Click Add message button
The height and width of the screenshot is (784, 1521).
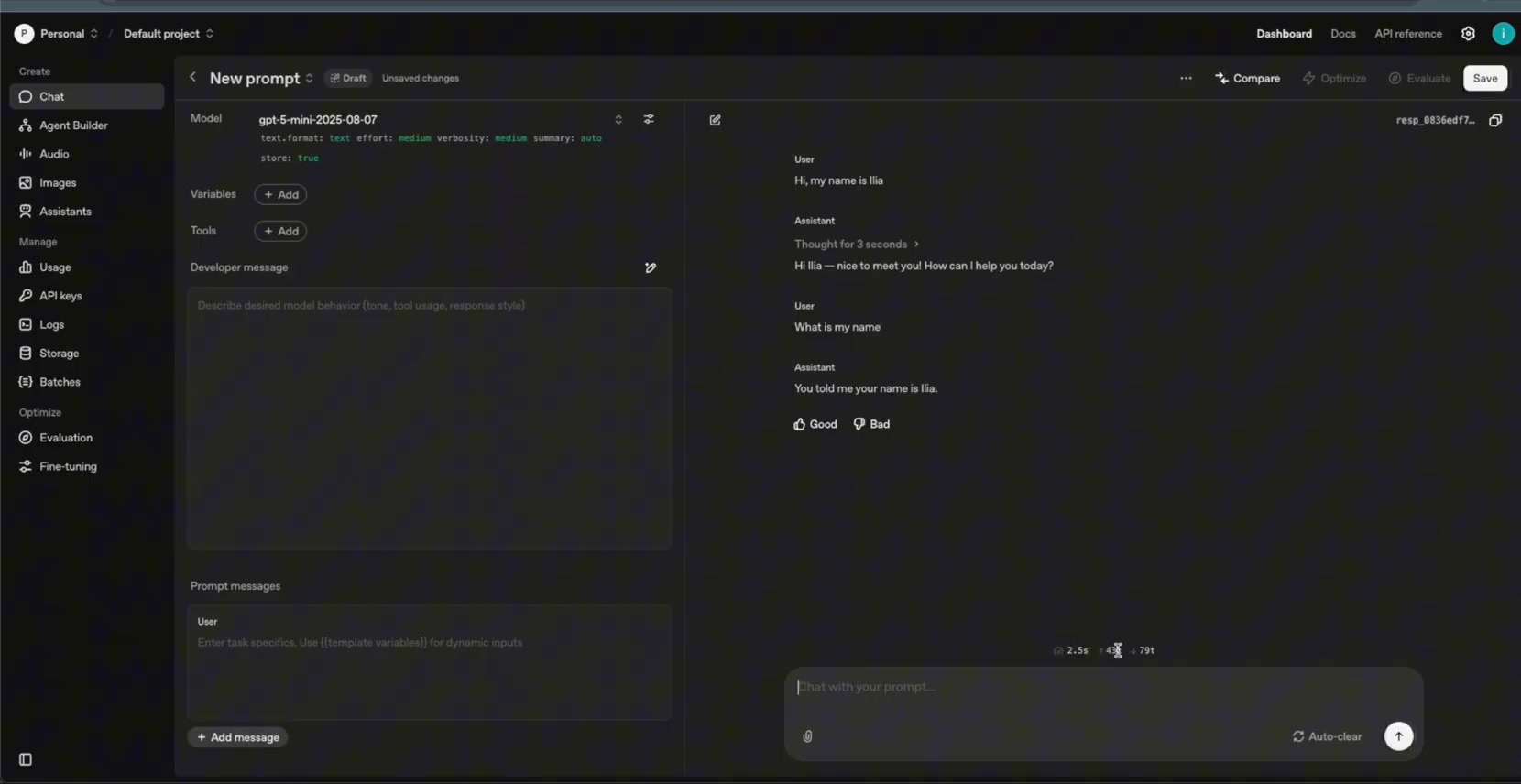[238, 737]
